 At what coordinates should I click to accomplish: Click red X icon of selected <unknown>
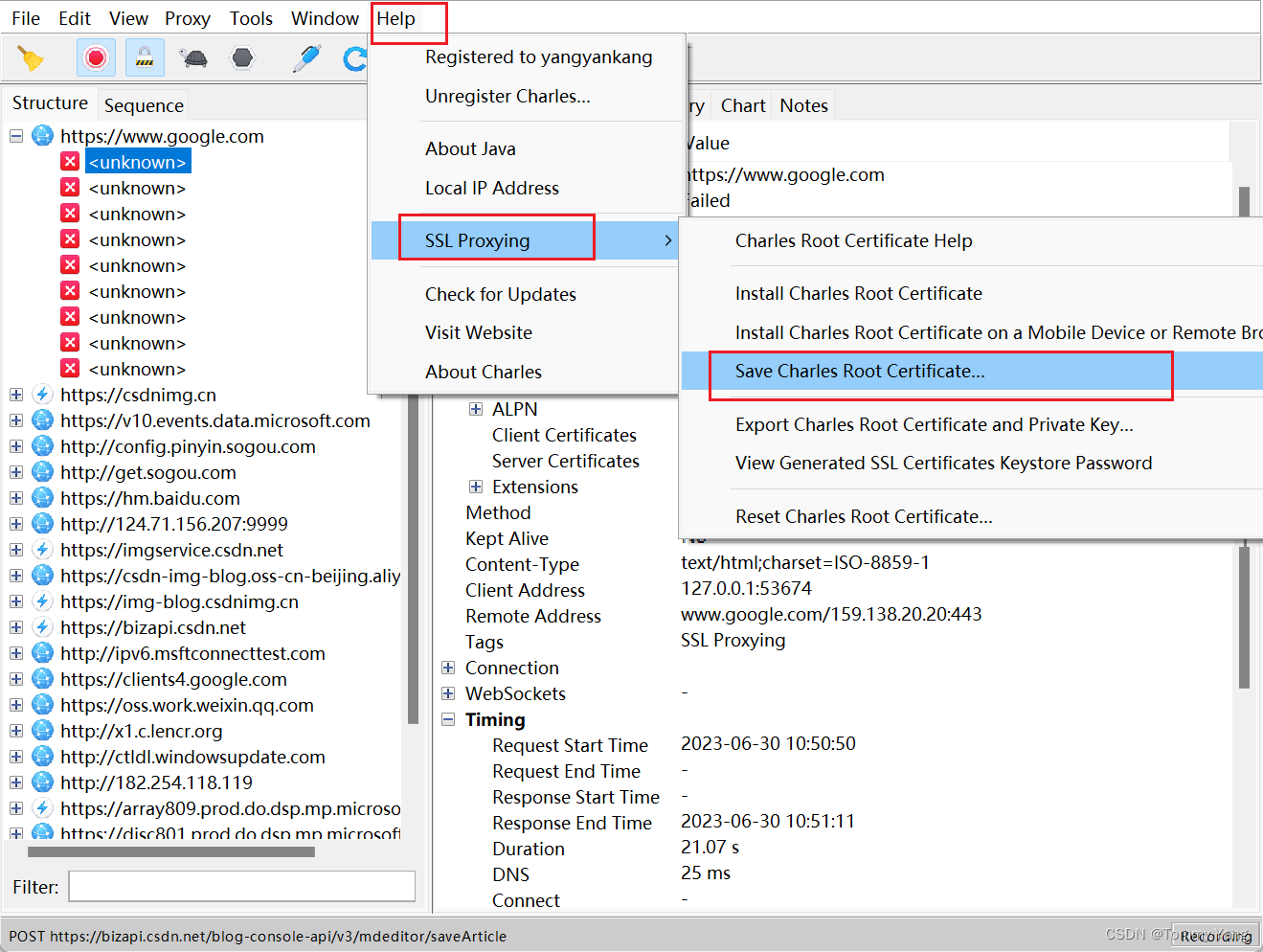(x=70, y=162)
